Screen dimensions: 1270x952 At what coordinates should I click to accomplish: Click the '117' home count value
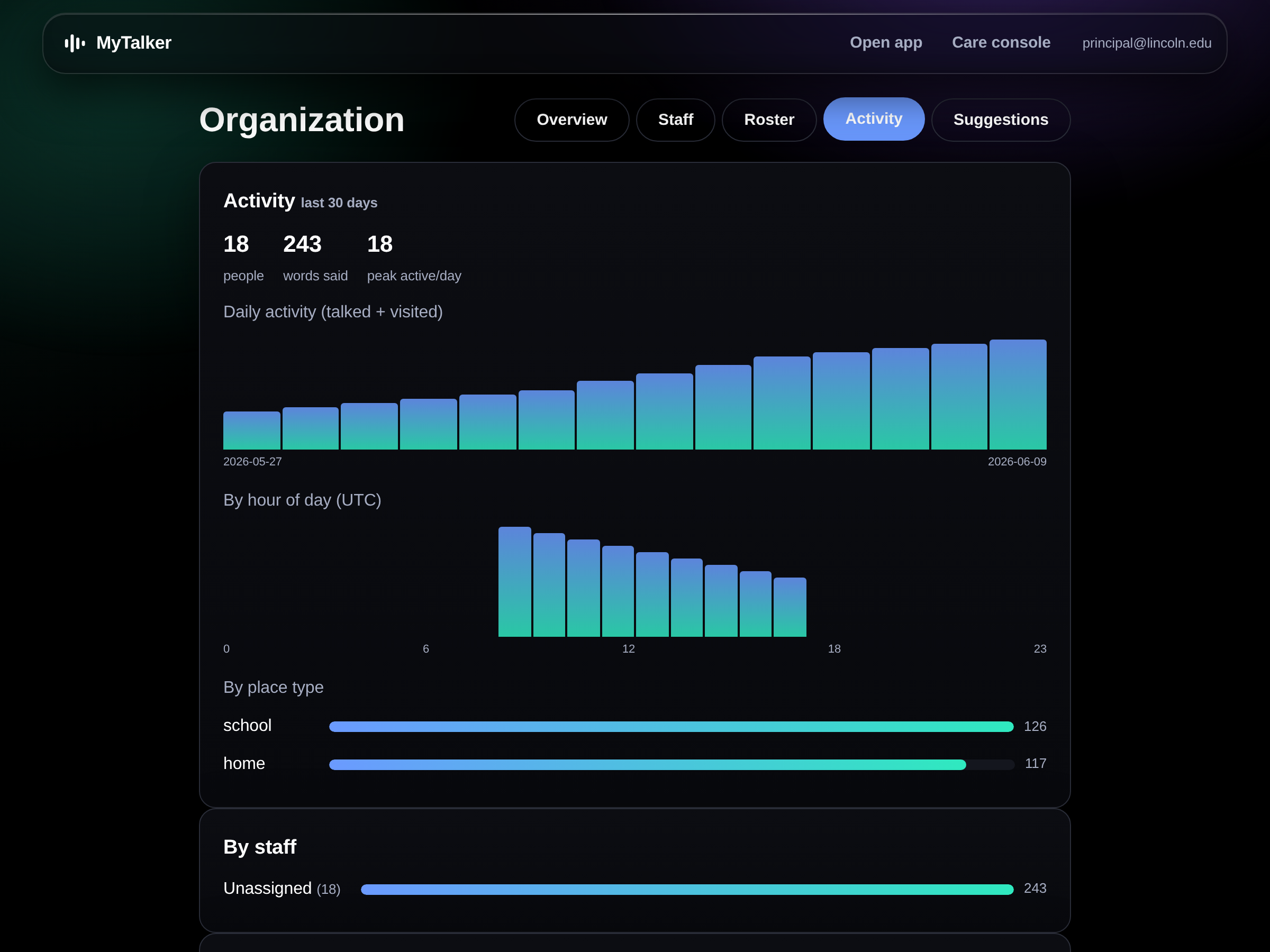(1036, 764)
